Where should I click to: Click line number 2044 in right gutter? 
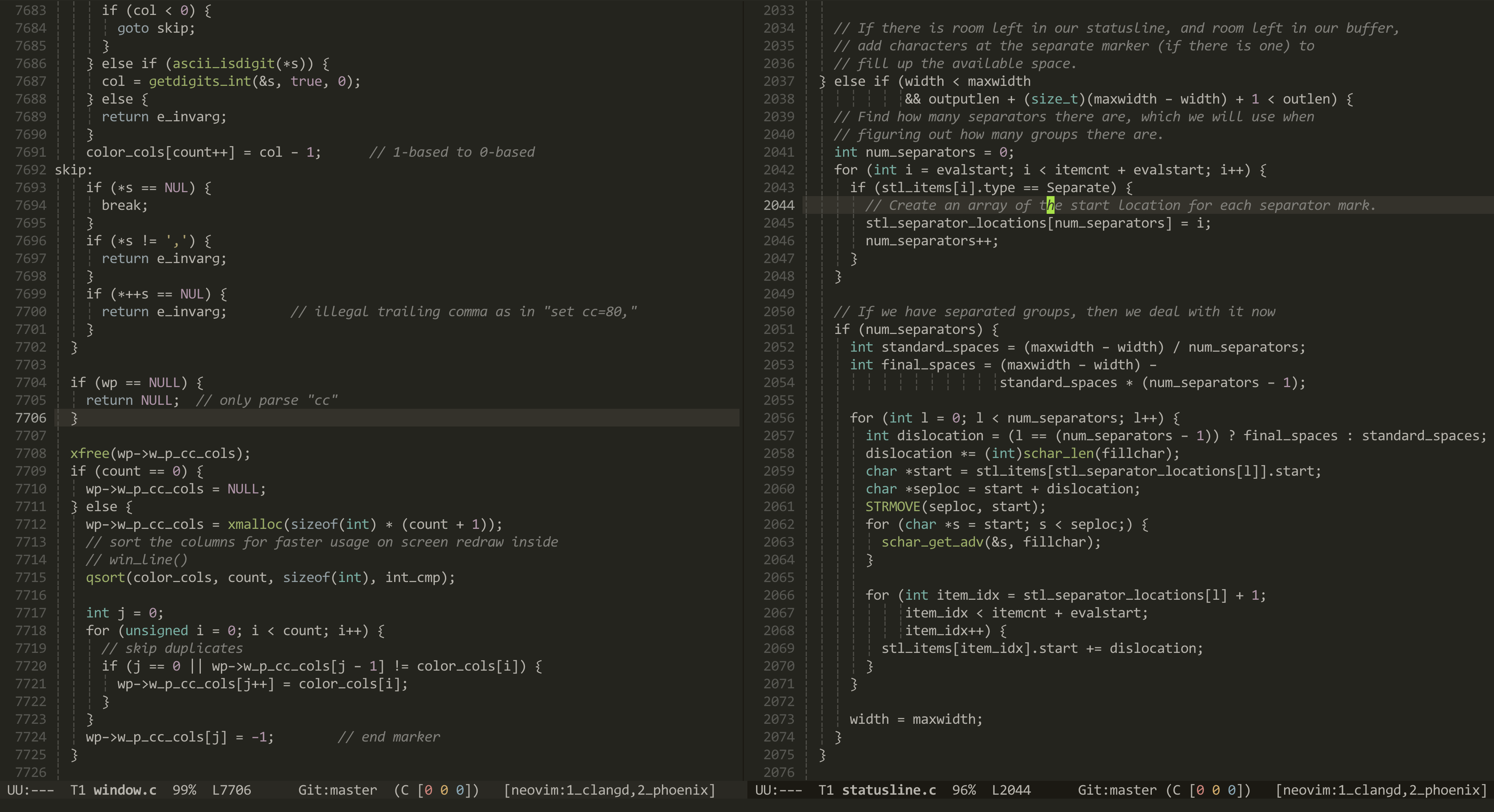point(779,205)
